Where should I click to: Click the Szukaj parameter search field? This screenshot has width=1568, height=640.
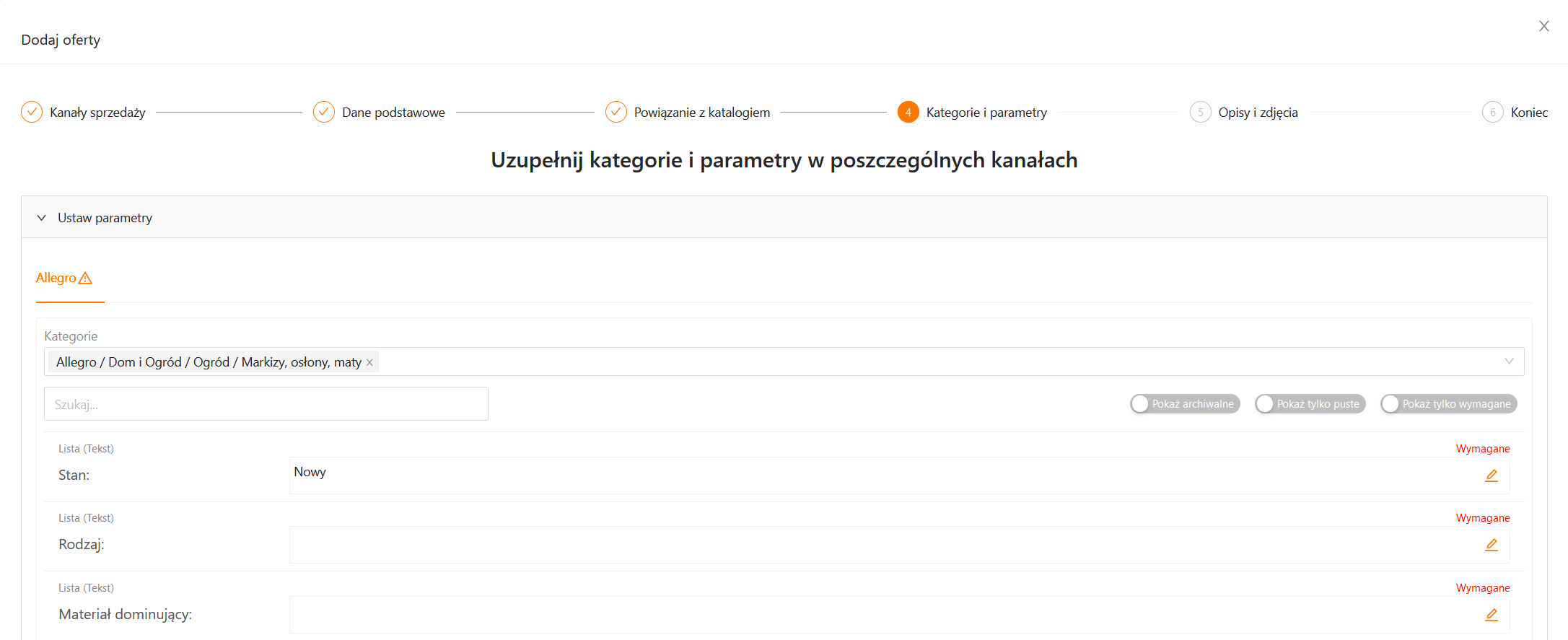tap(266, 404)
